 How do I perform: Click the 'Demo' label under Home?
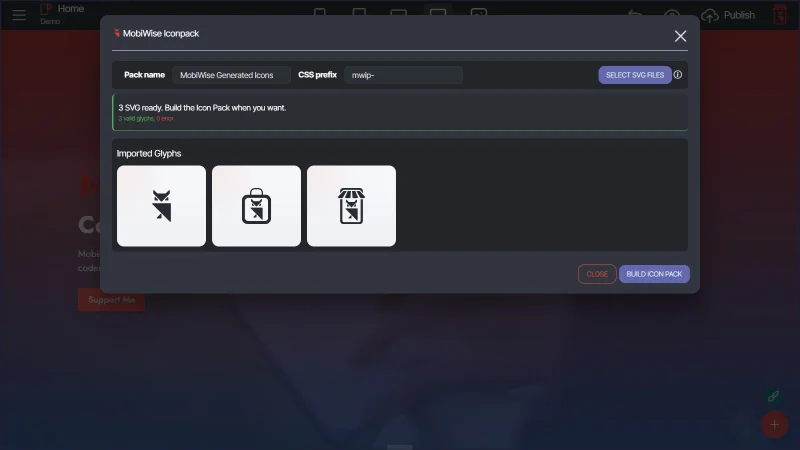pyautogui.click(x=50, y=21)
